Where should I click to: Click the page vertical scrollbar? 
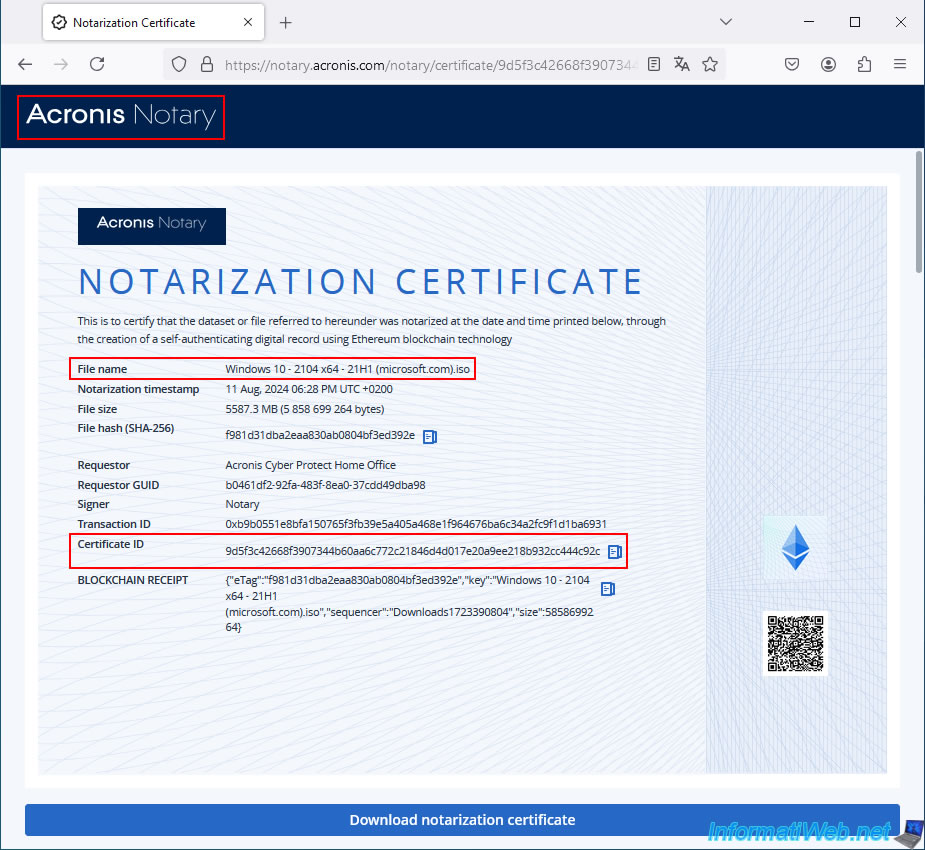tap(919, 212)
